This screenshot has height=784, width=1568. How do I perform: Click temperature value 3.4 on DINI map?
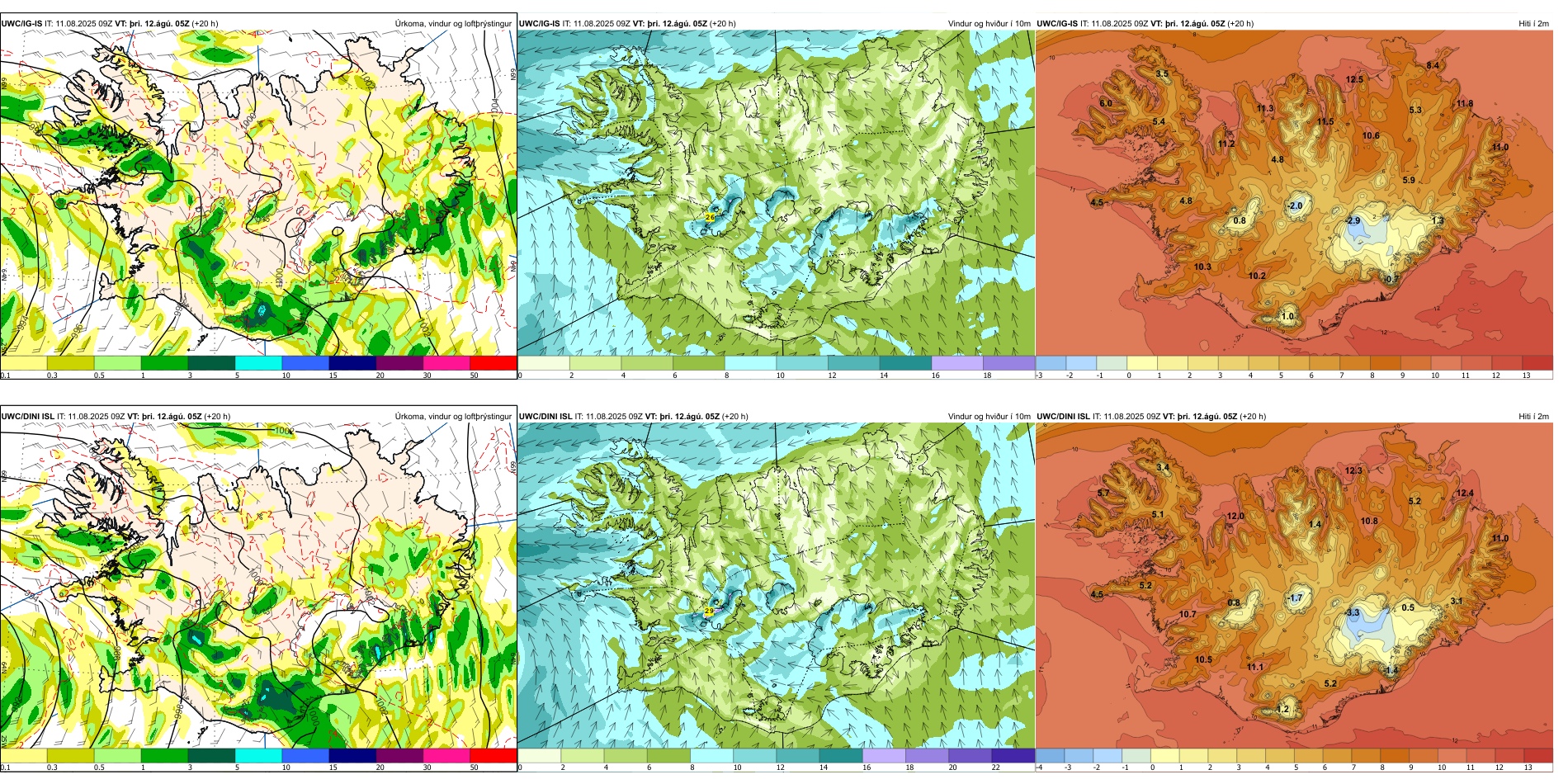tap(1162, 468)
